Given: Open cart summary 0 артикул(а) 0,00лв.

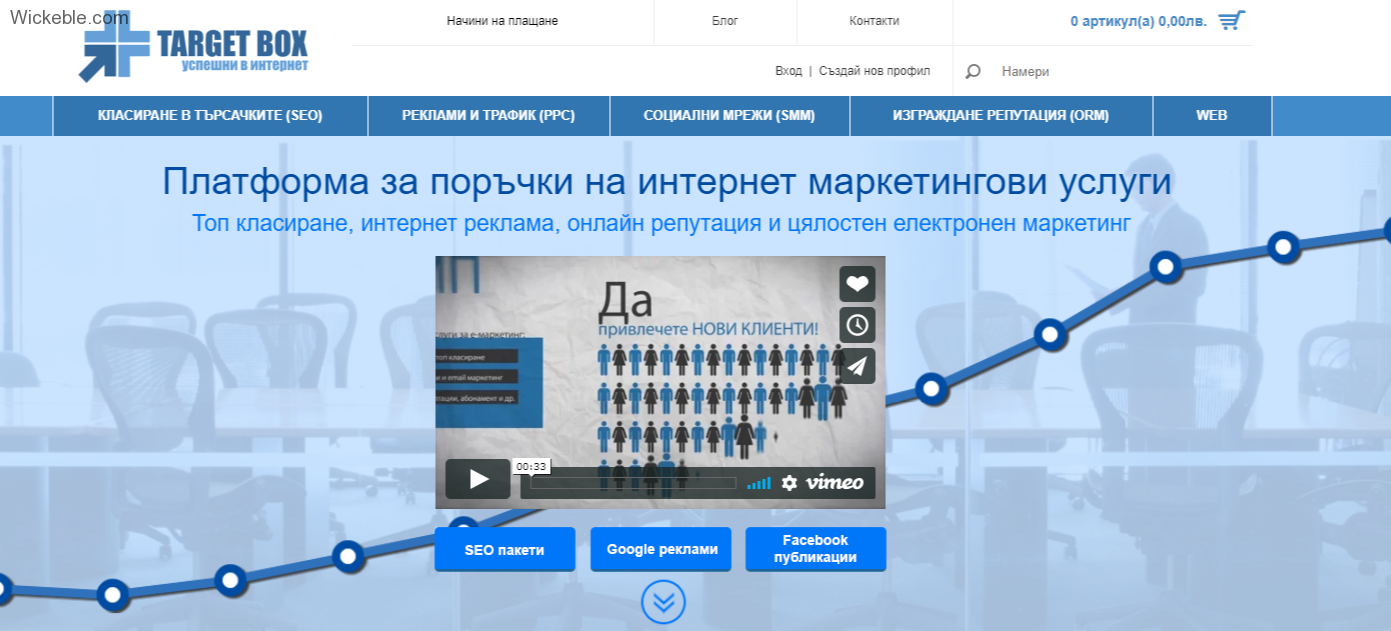Looking at the screenshot, I should tap(1138, 21).
